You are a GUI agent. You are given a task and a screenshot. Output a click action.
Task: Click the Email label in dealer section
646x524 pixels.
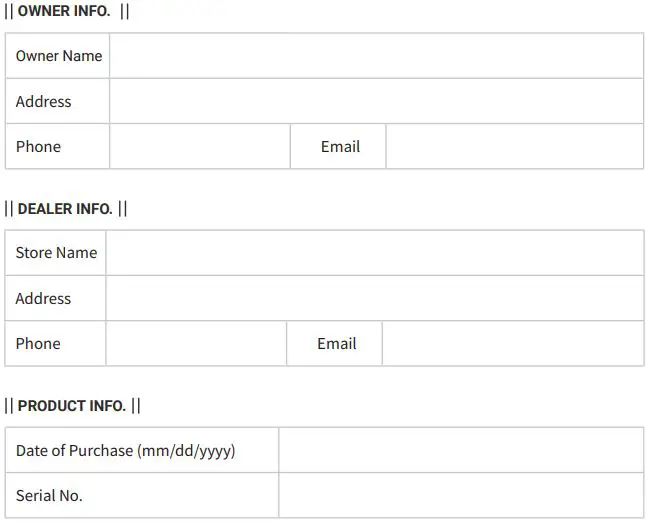coord(336,343)
